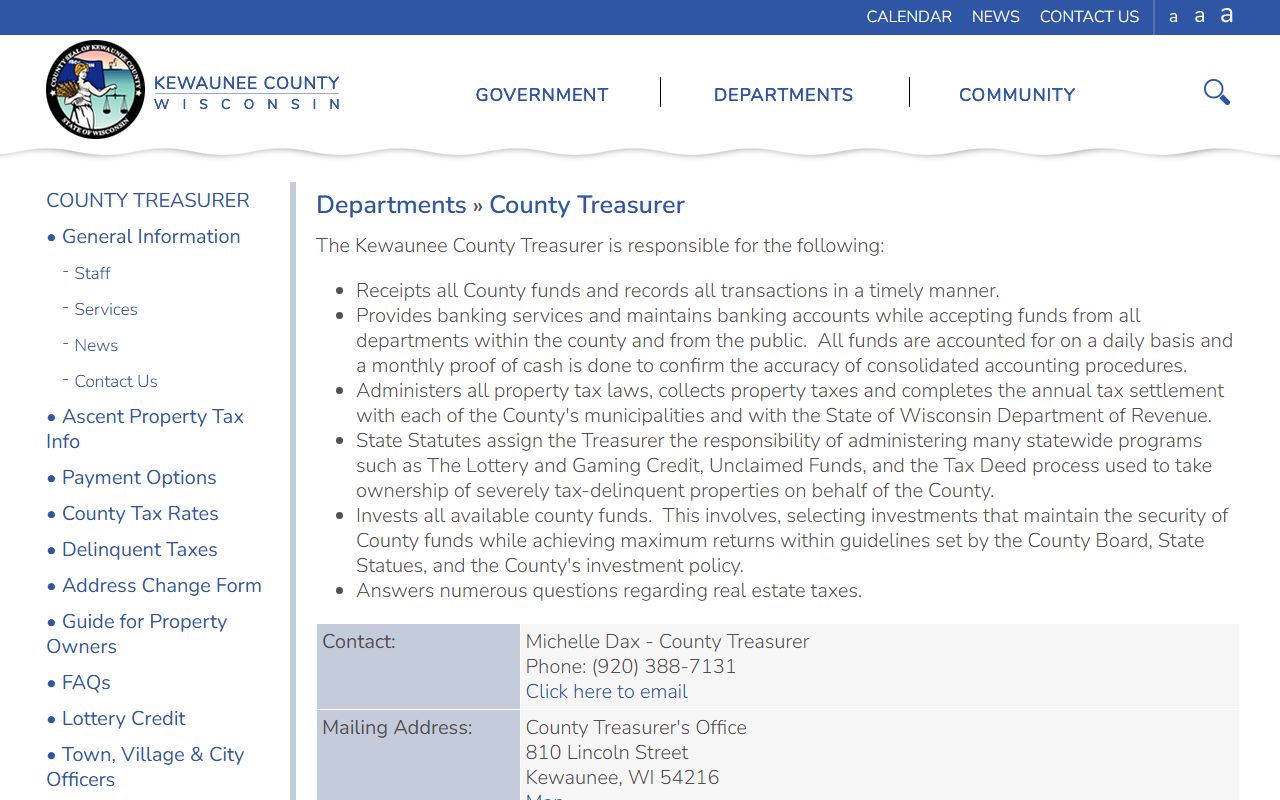Click 'Kewaunee, WI 54216' text
1280x800 pixels.
click(622, 778)
